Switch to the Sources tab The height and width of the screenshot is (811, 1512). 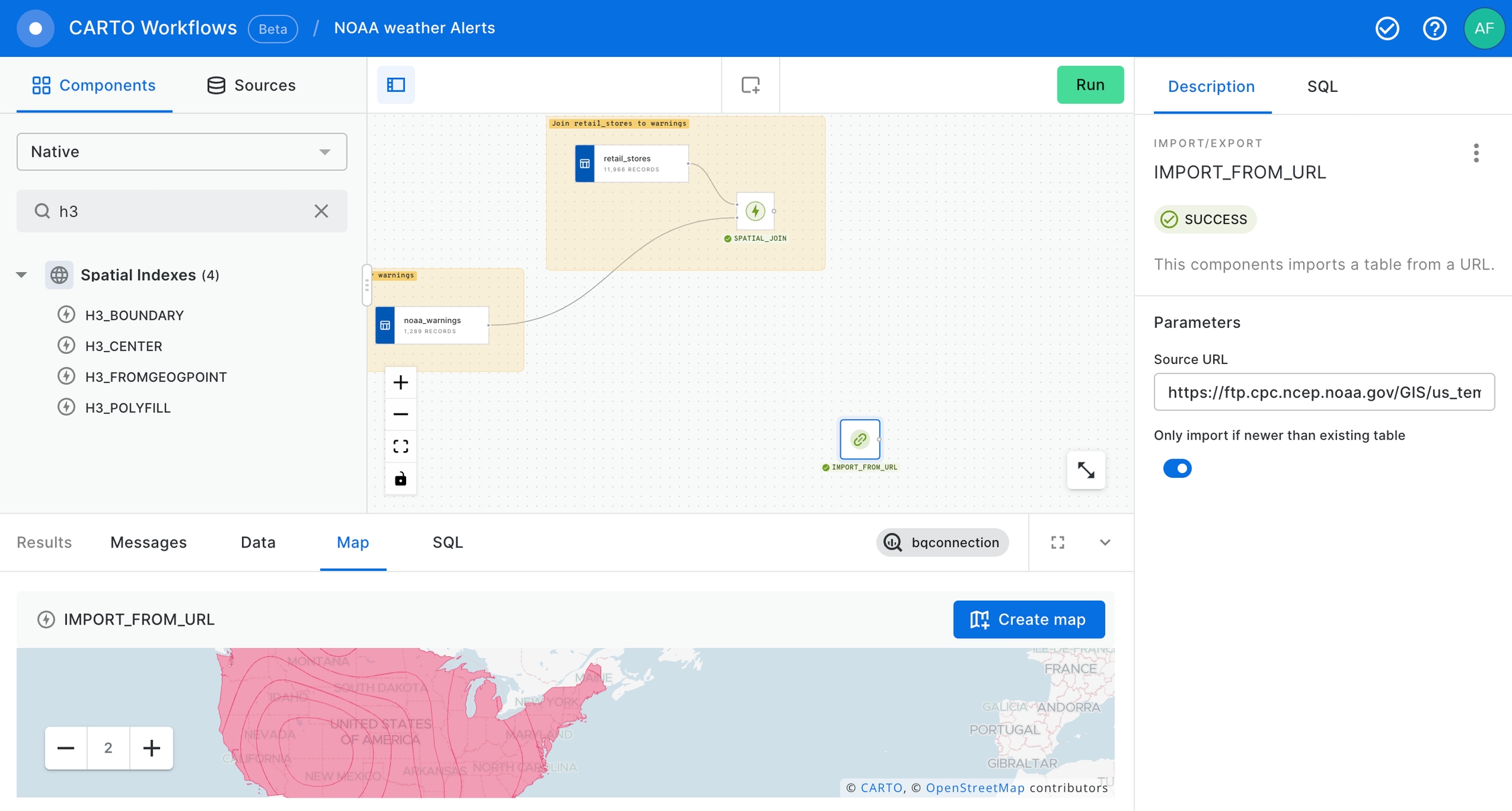click(x=251, y=85)
